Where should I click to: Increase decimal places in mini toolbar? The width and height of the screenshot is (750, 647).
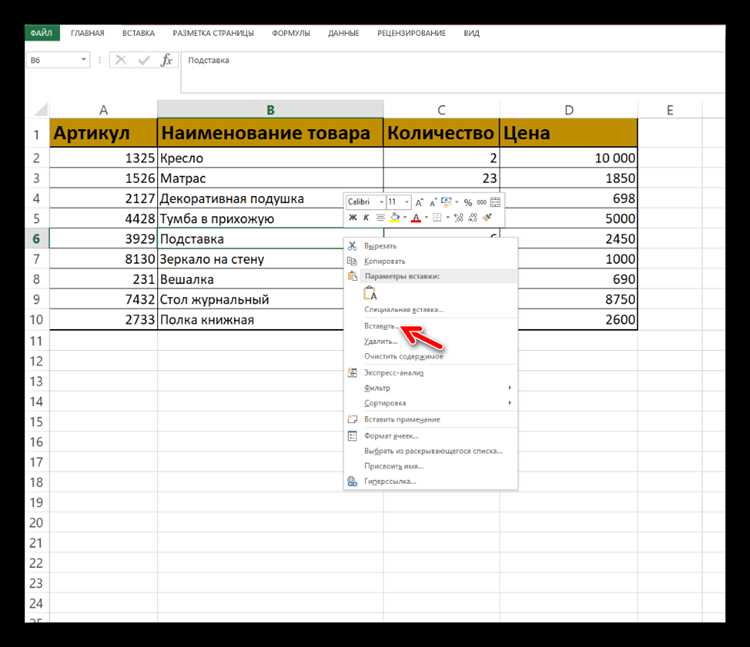(459, 218)
